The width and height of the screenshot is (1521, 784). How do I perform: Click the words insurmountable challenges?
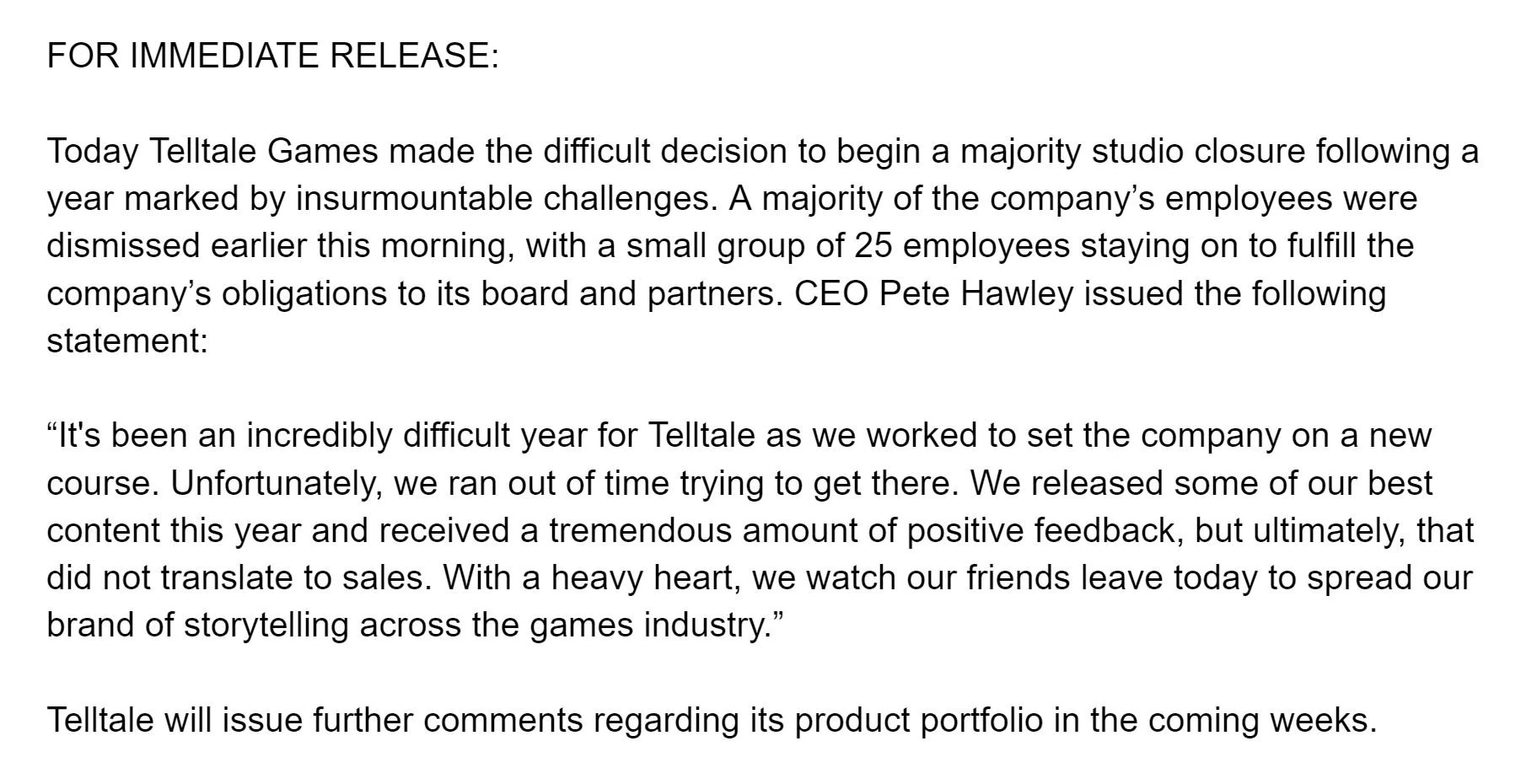(x=506, y=199)
